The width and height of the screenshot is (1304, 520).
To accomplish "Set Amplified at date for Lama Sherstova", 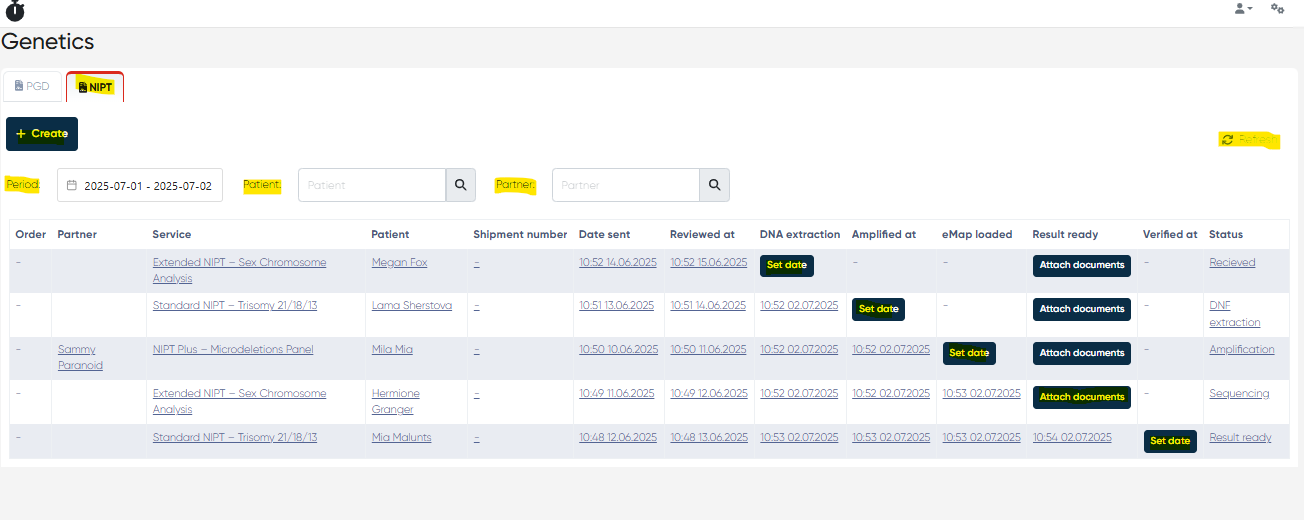I will (878, 309).
